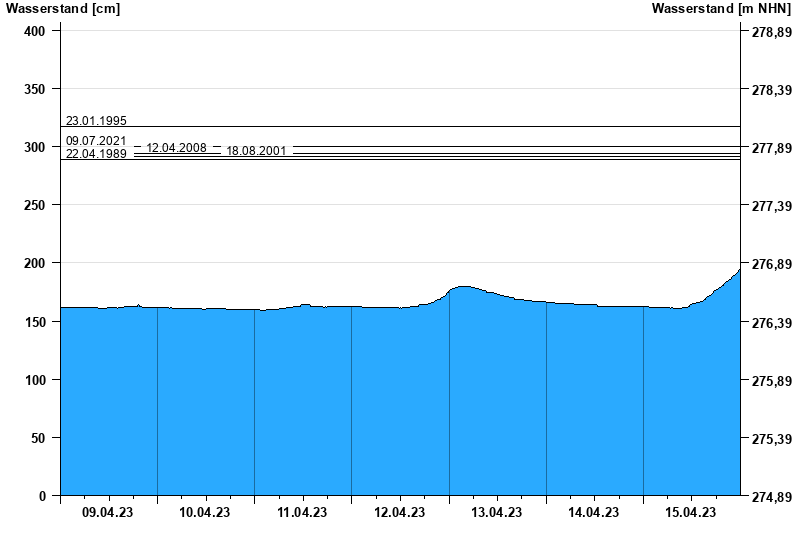Select the 22.04.1989 reference line label
Image resolution: width=800 pixels, height=550 pixels.
tap(96, 154)
